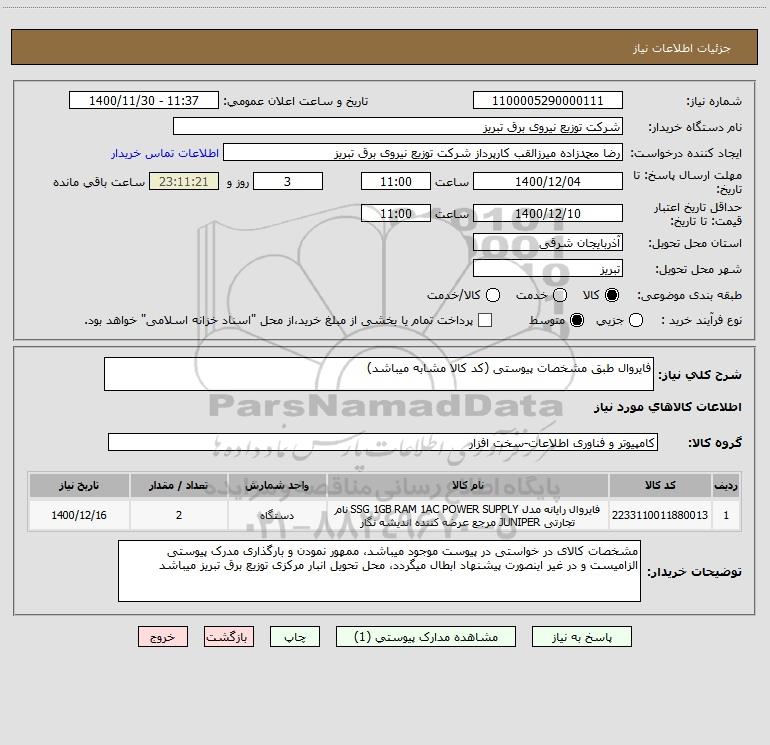Viewport: 770px width, 745px height.
Task: Click row number 1 cell
Action: coord(726,515)
